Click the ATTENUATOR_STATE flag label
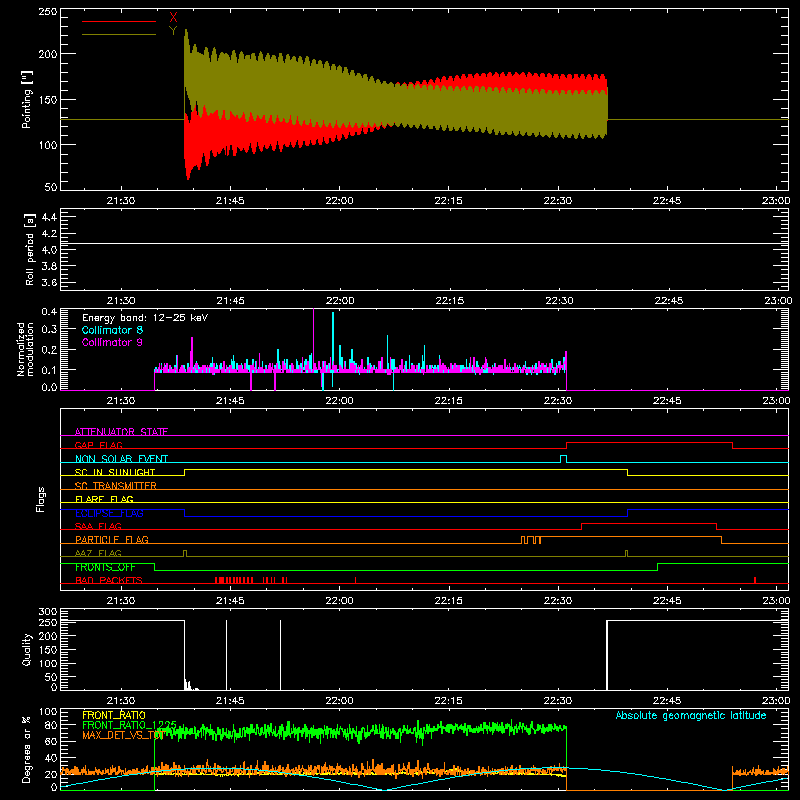800x800 pixels. (x=121, y=432)
